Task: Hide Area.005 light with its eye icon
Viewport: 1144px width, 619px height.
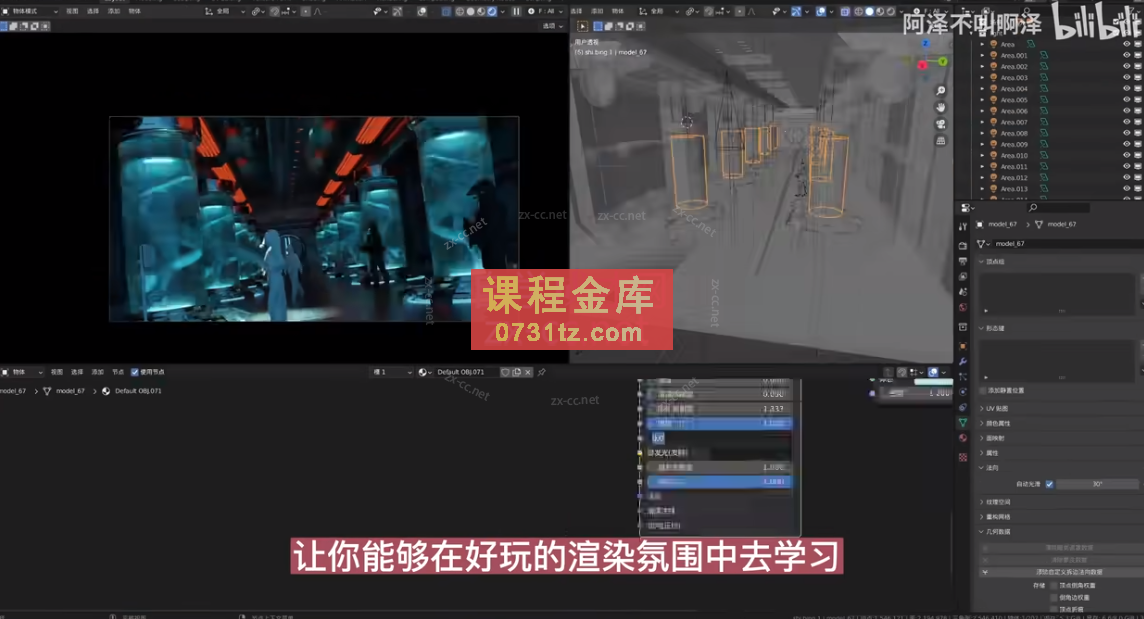Action: (1126, 100)
